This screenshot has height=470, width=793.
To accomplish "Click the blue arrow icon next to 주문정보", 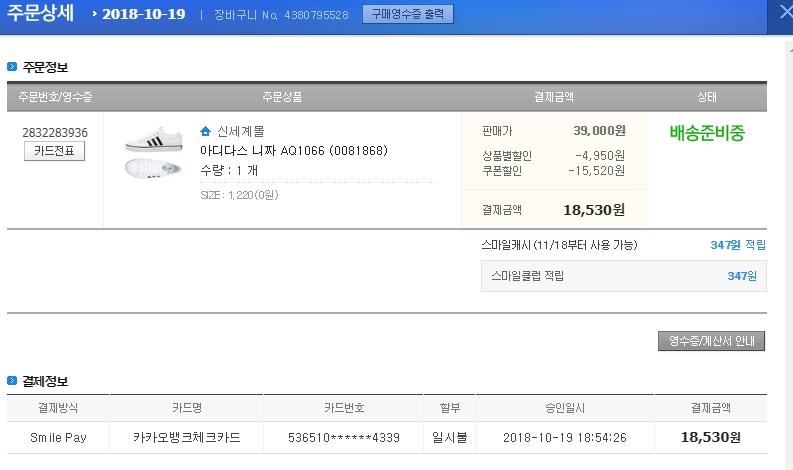I will pos(12,67).
